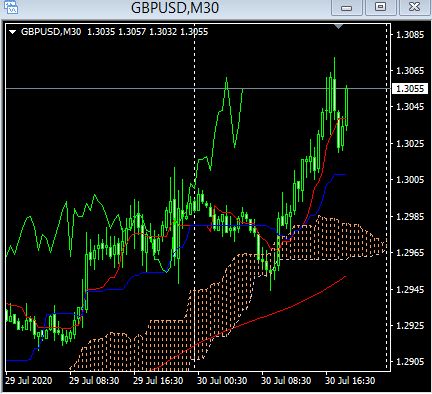Minimize the GBPUSD,M30 chart window
The image size is (432, 394).
click(347, 7)
